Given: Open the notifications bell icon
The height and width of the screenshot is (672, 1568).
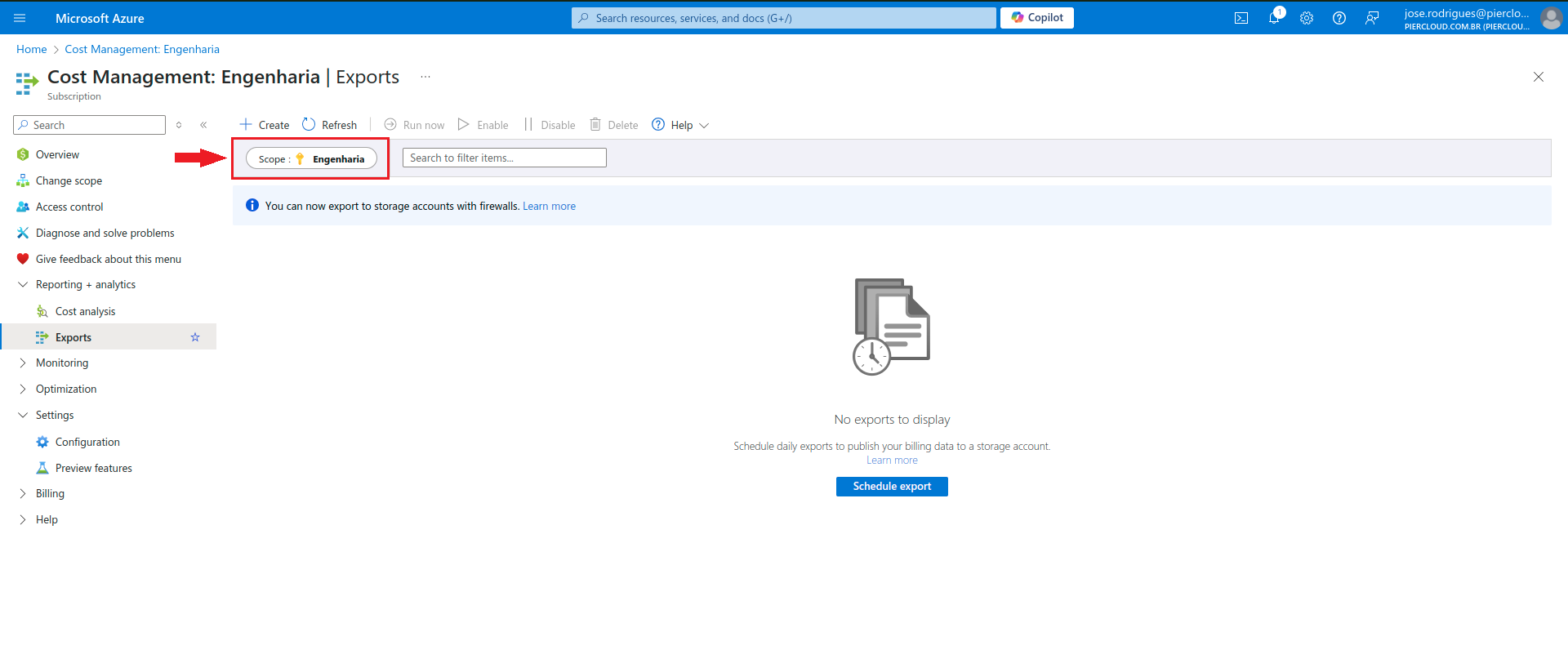Looking at the screenshot, I should 1274,18.
